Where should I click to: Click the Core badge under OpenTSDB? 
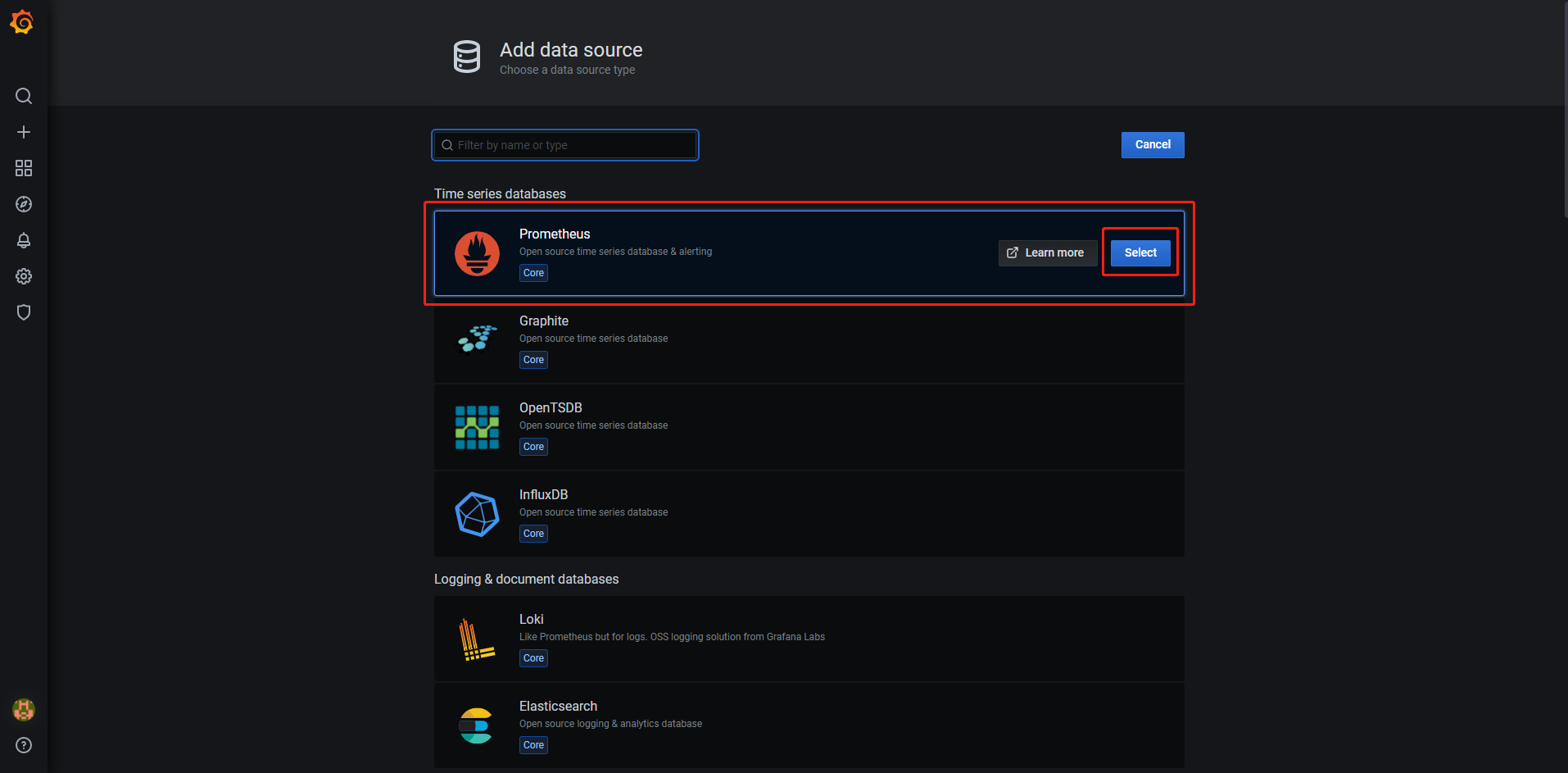pos(533,447)
